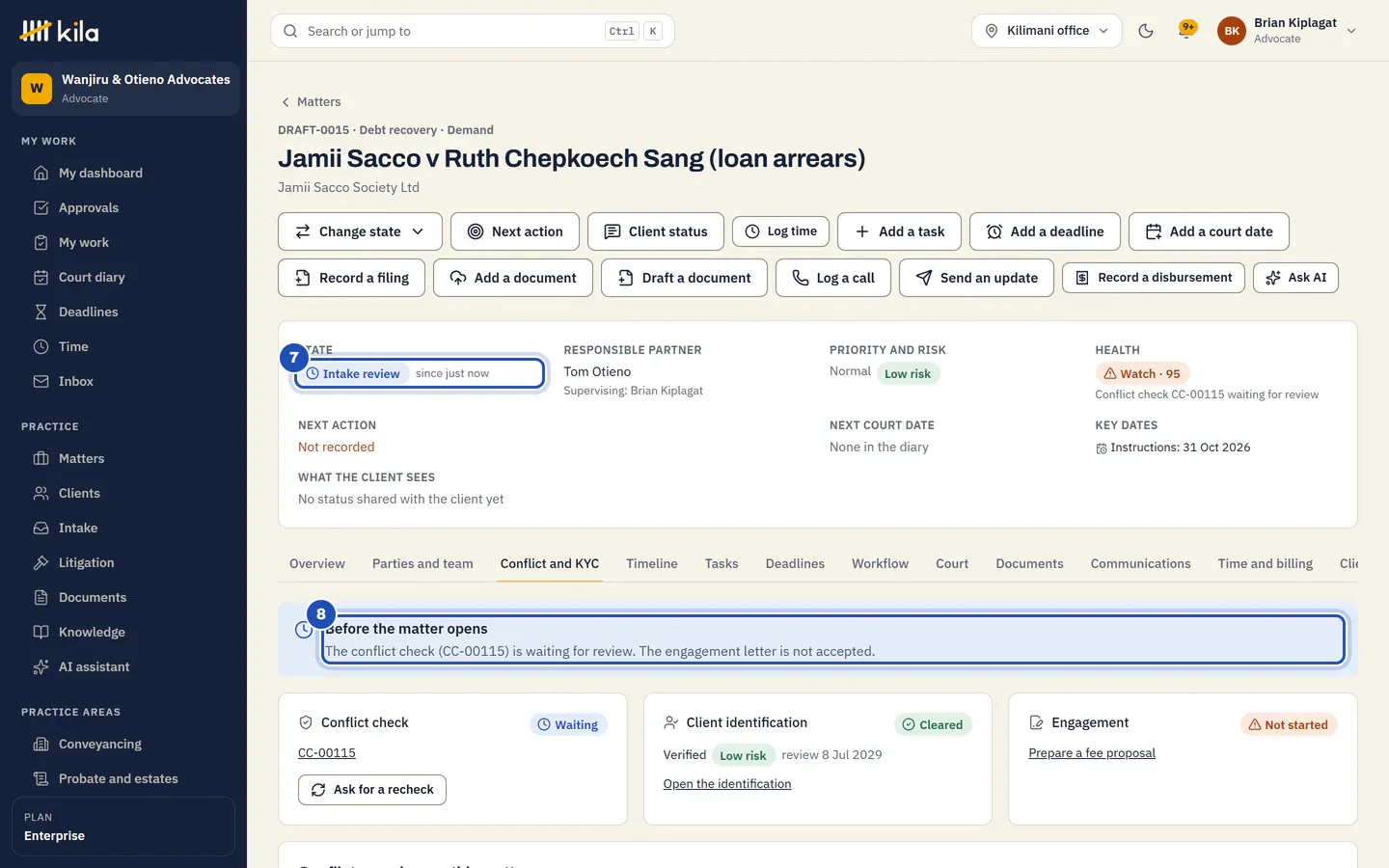Go back to Matters breadcrumb
Image resolution: width=1389 pixels, height=868 pixels.
pos(311,101)
